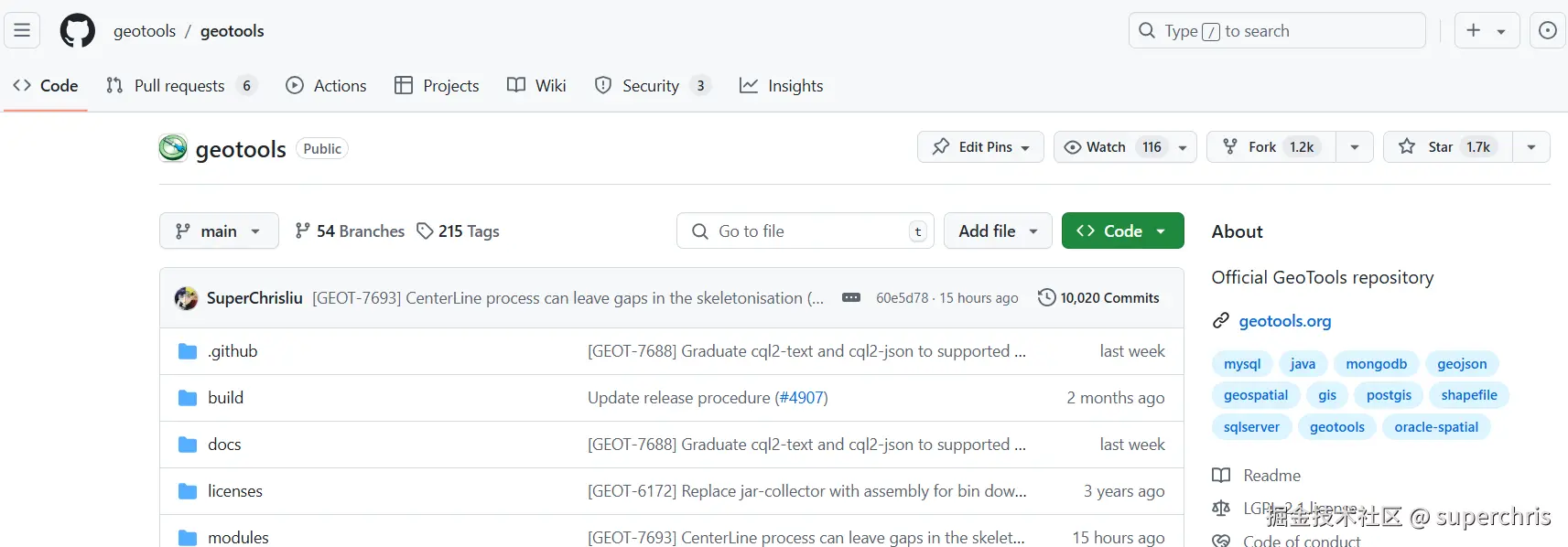Open the commit history clock icon
The width and height of the screenshot is (1568, 547).
(1046, 297)
